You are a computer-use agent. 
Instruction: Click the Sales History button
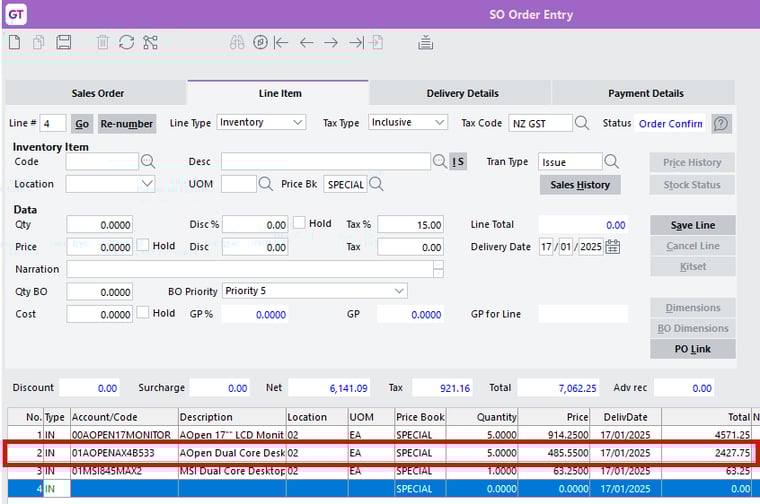(x=580, y=185)
